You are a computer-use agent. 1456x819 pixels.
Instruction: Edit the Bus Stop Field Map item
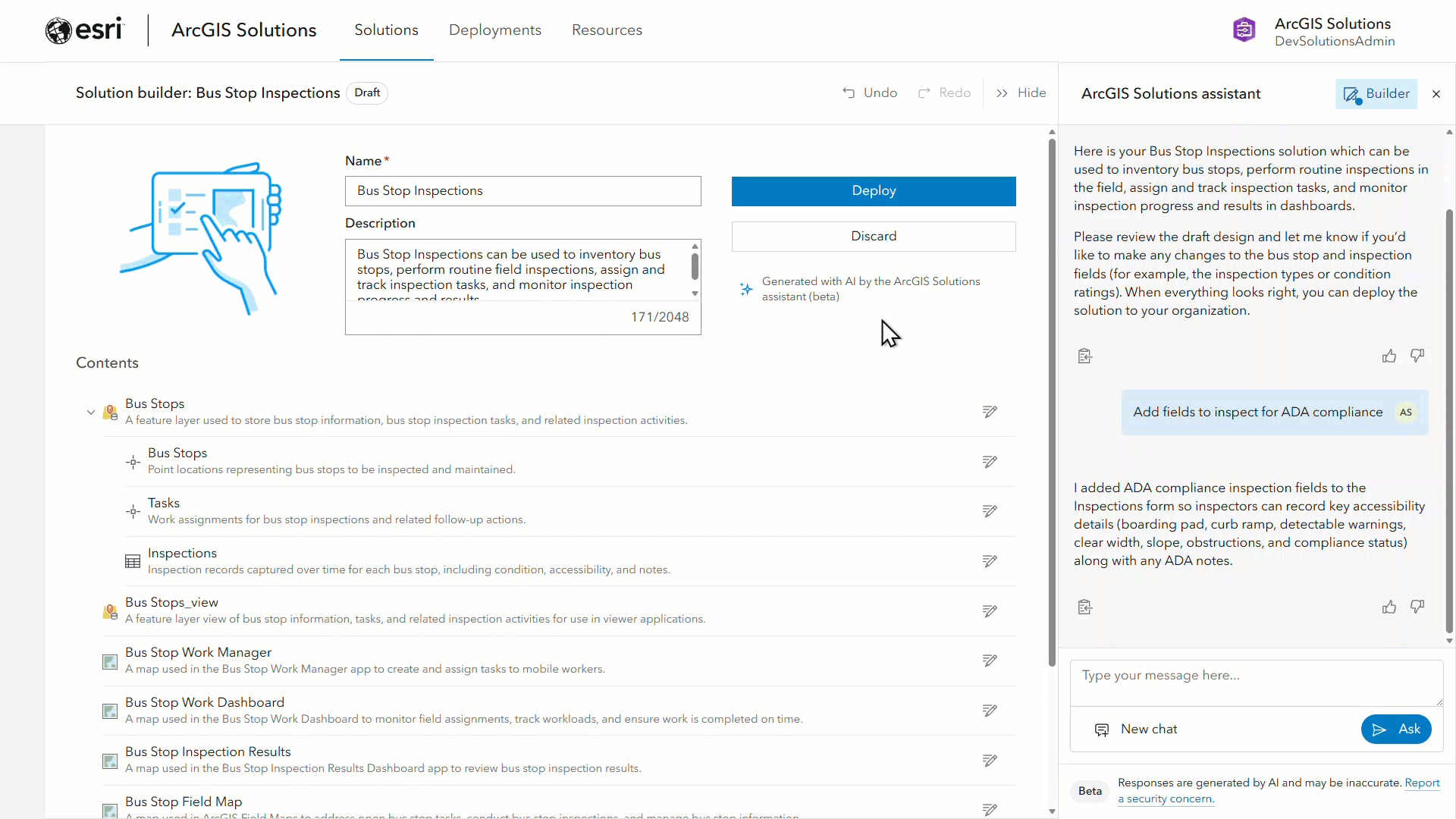[990, 809]
